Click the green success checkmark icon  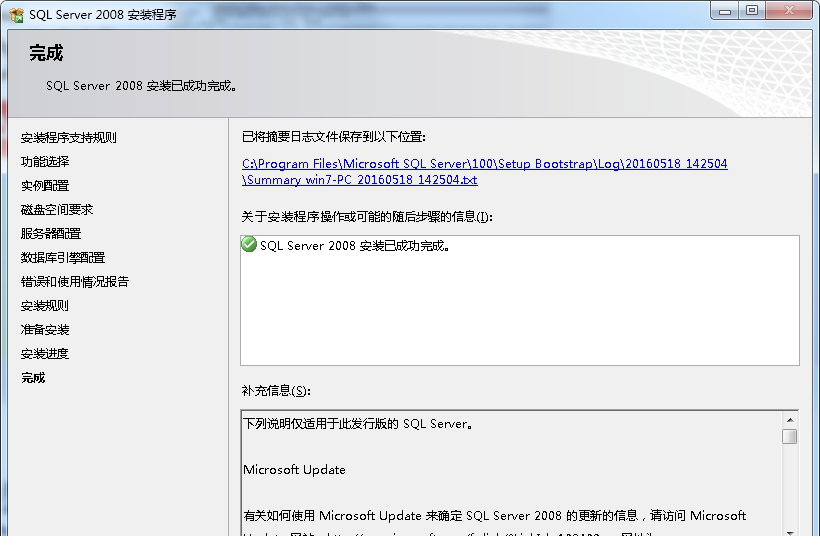(249, 244)
